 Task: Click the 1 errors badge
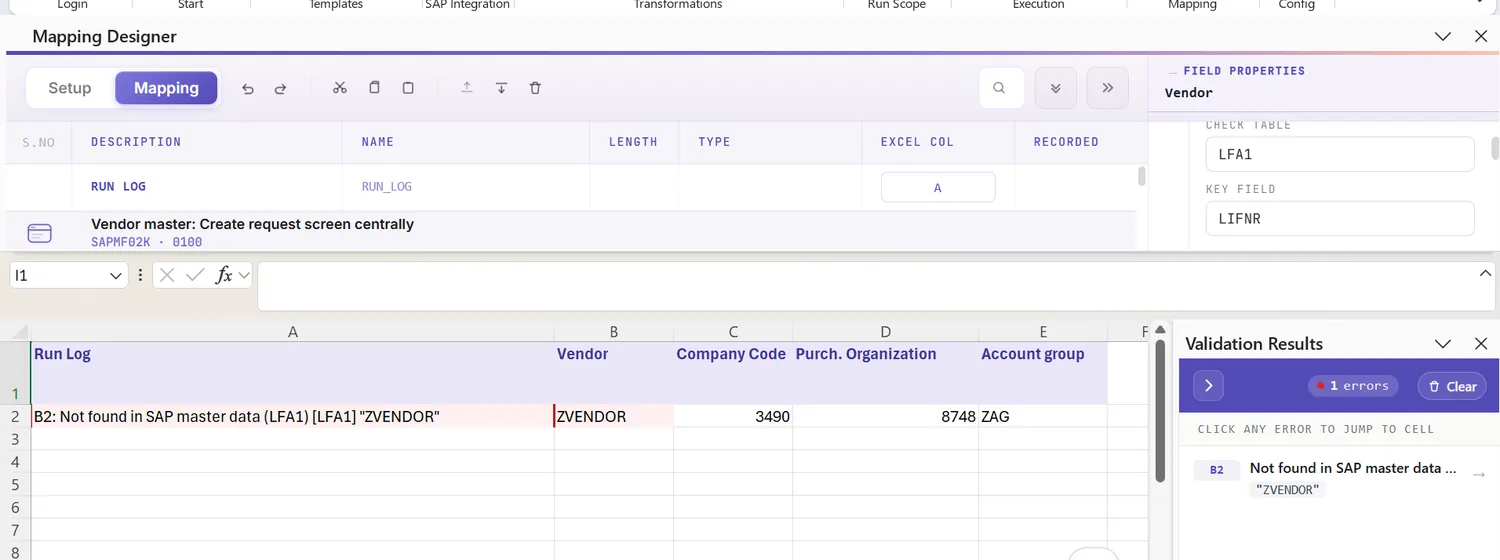coord(1353,386)
